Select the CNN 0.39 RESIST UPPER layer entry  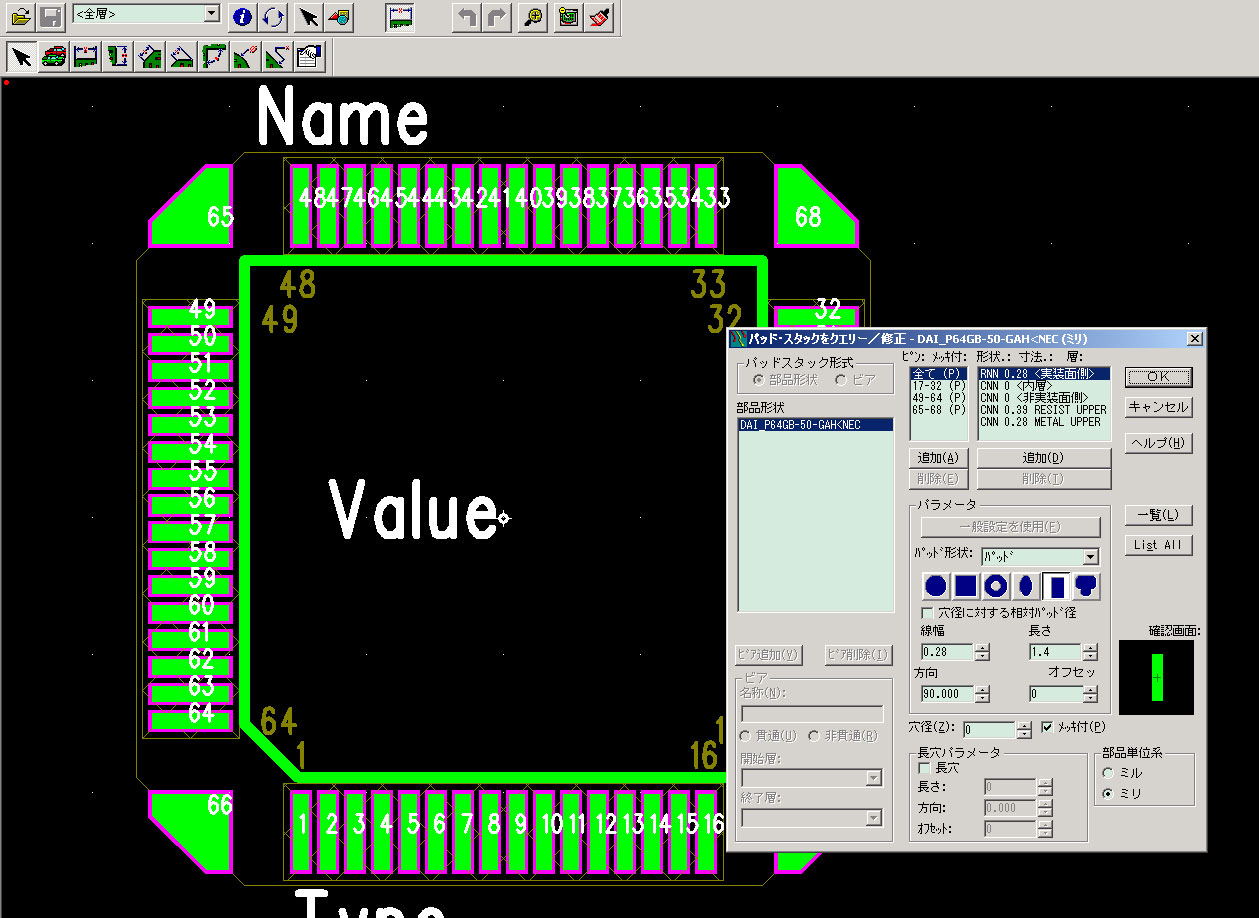click(1043, 410)
